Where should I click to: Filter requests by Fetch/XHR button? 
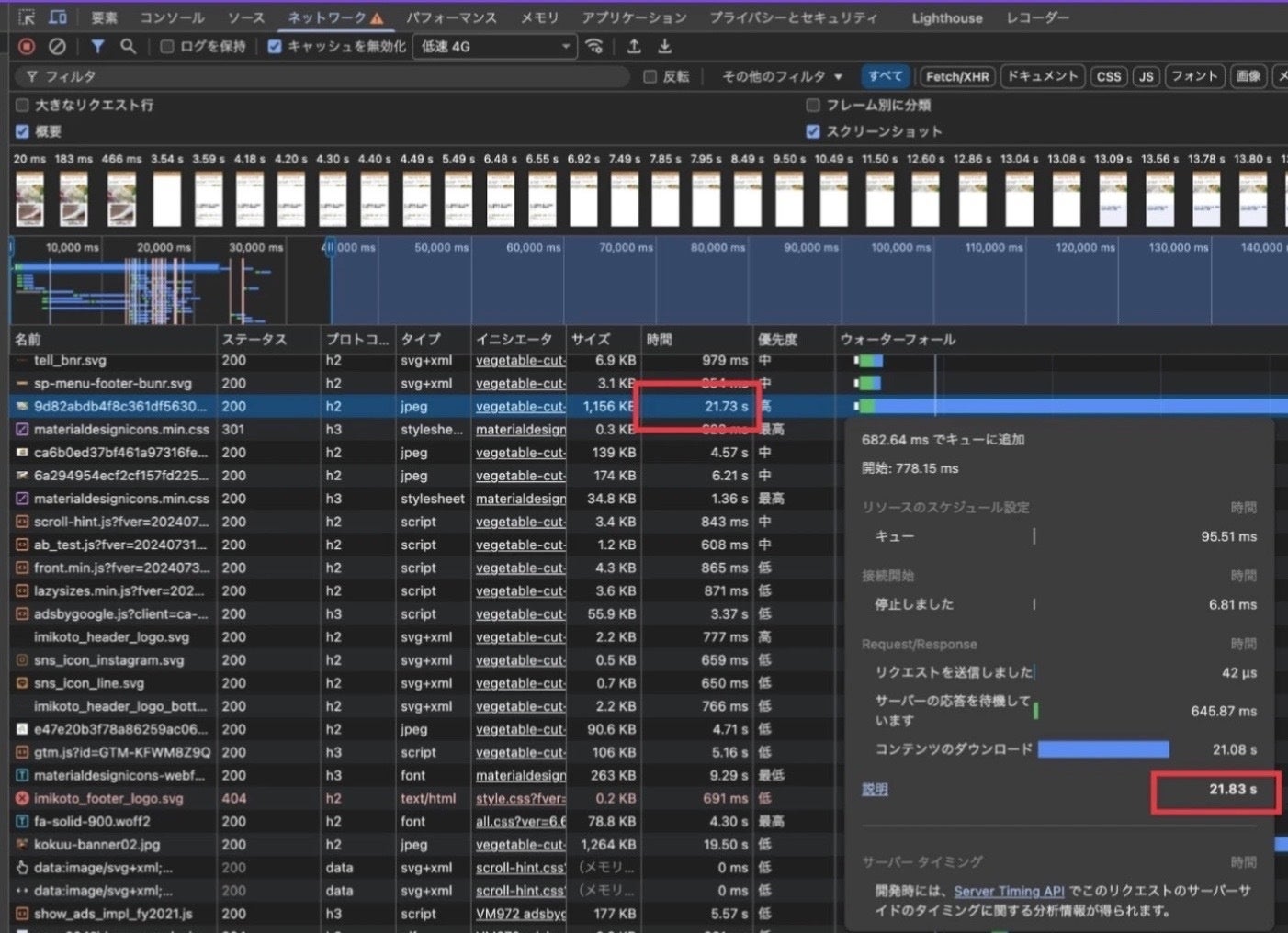(957, 76)
